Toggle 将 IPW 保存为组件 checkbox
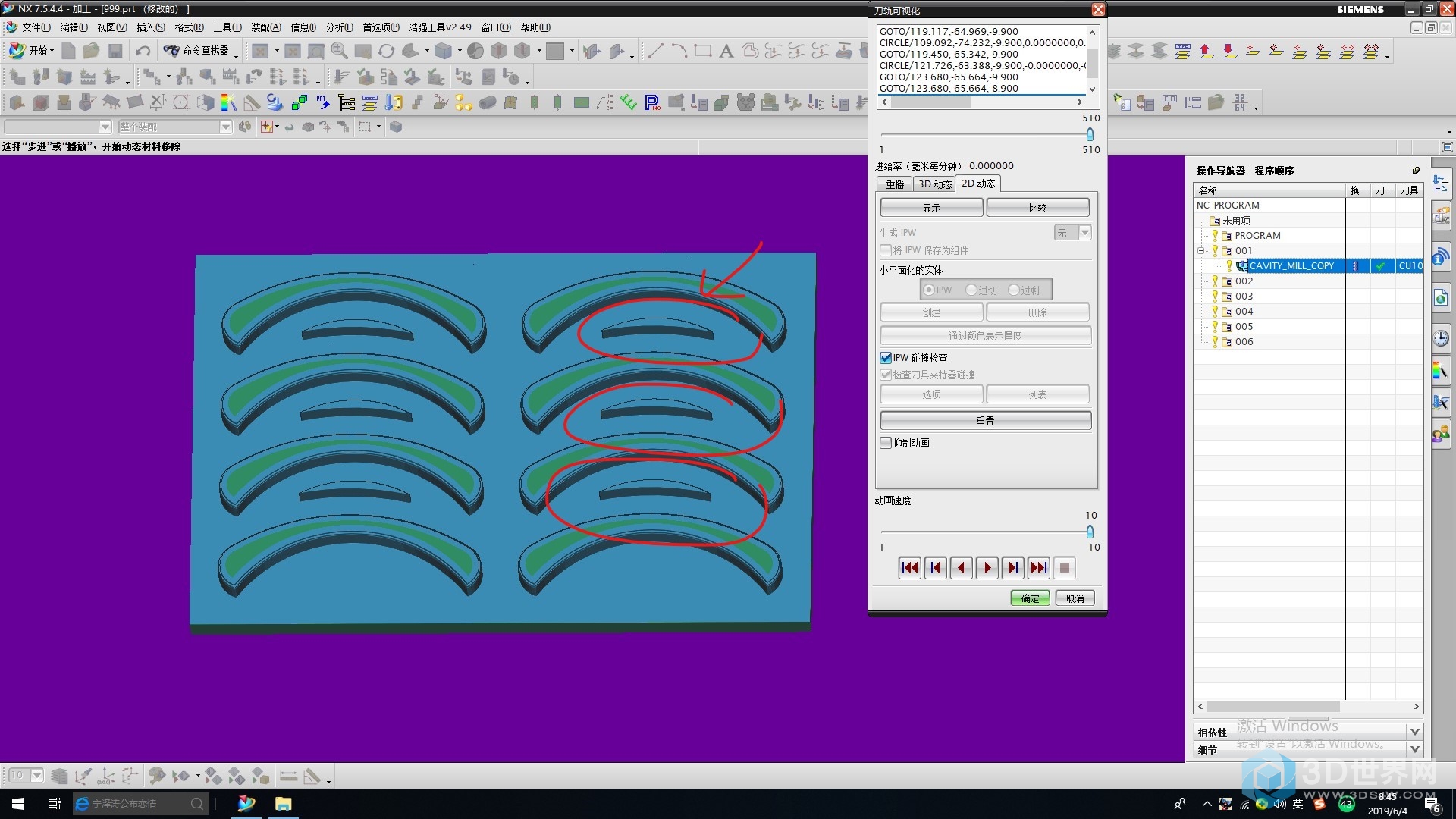1456x819 pixels. [885, 250]
